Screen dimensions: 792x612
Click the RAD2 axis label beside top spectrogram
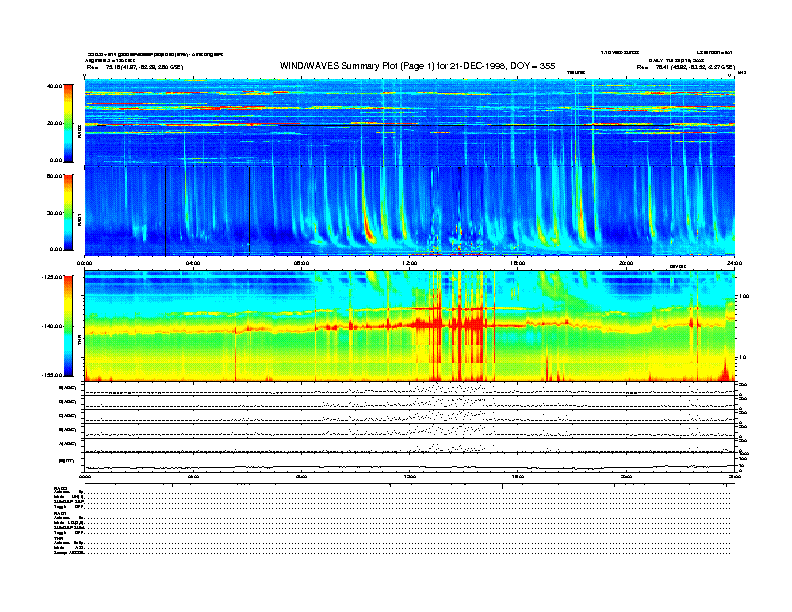click(x=79, y=132)
